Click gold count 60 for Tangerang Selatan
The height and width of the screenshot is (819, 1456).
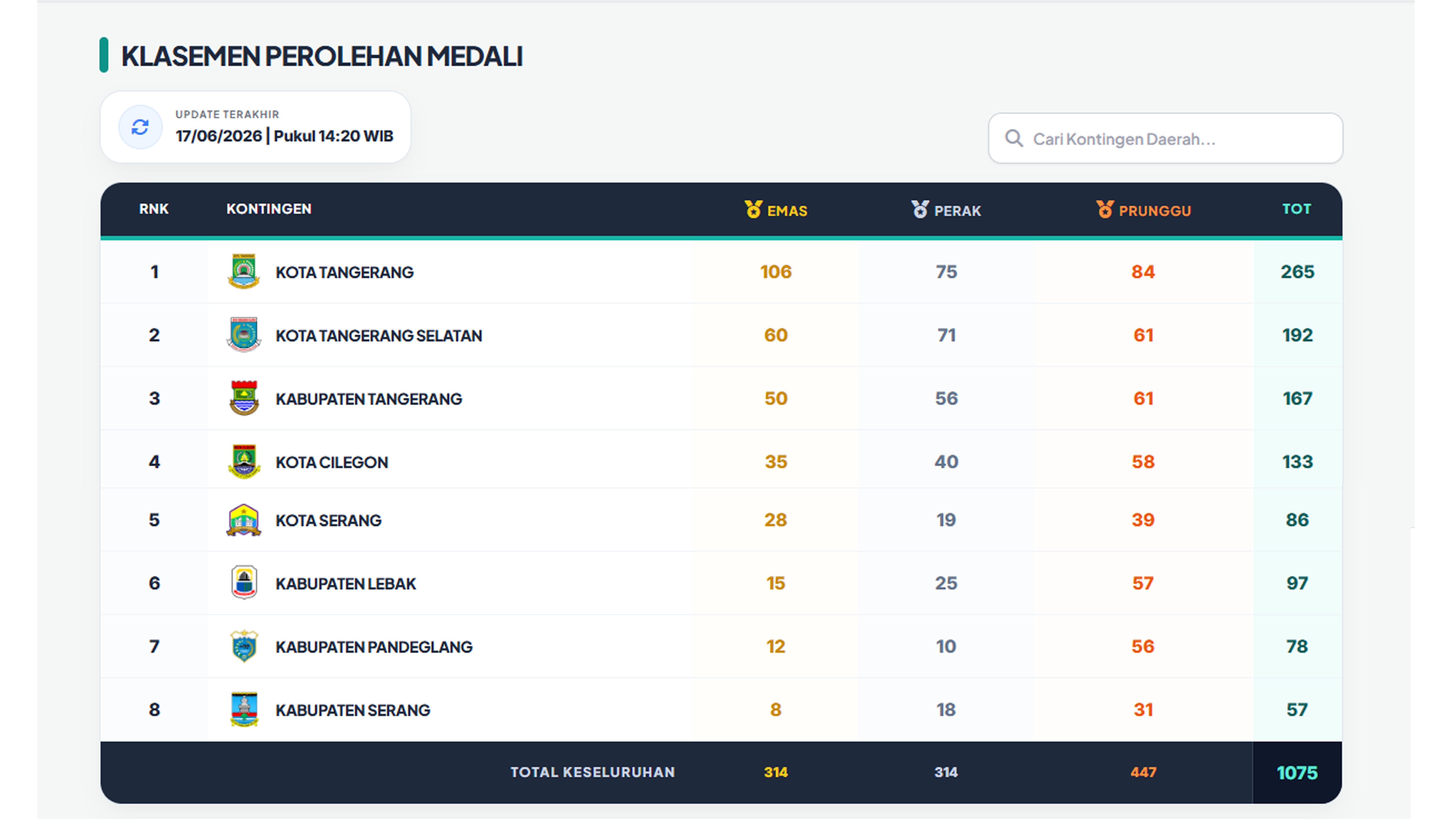click(776, 335)
